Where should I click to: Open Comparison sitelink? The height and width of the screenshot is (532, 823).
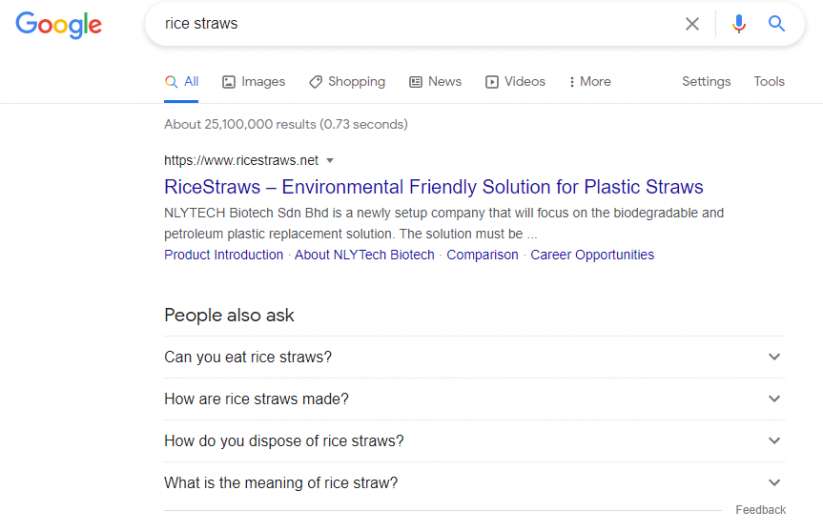482,255
